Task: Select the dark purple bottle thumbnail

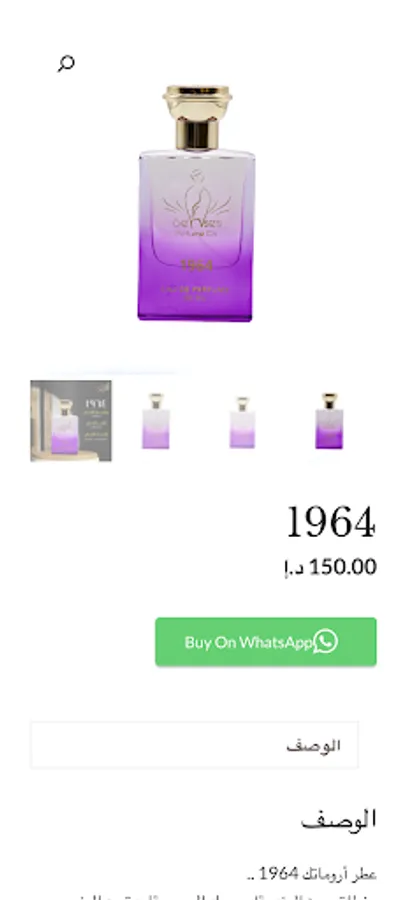Action: click(329, 421)
